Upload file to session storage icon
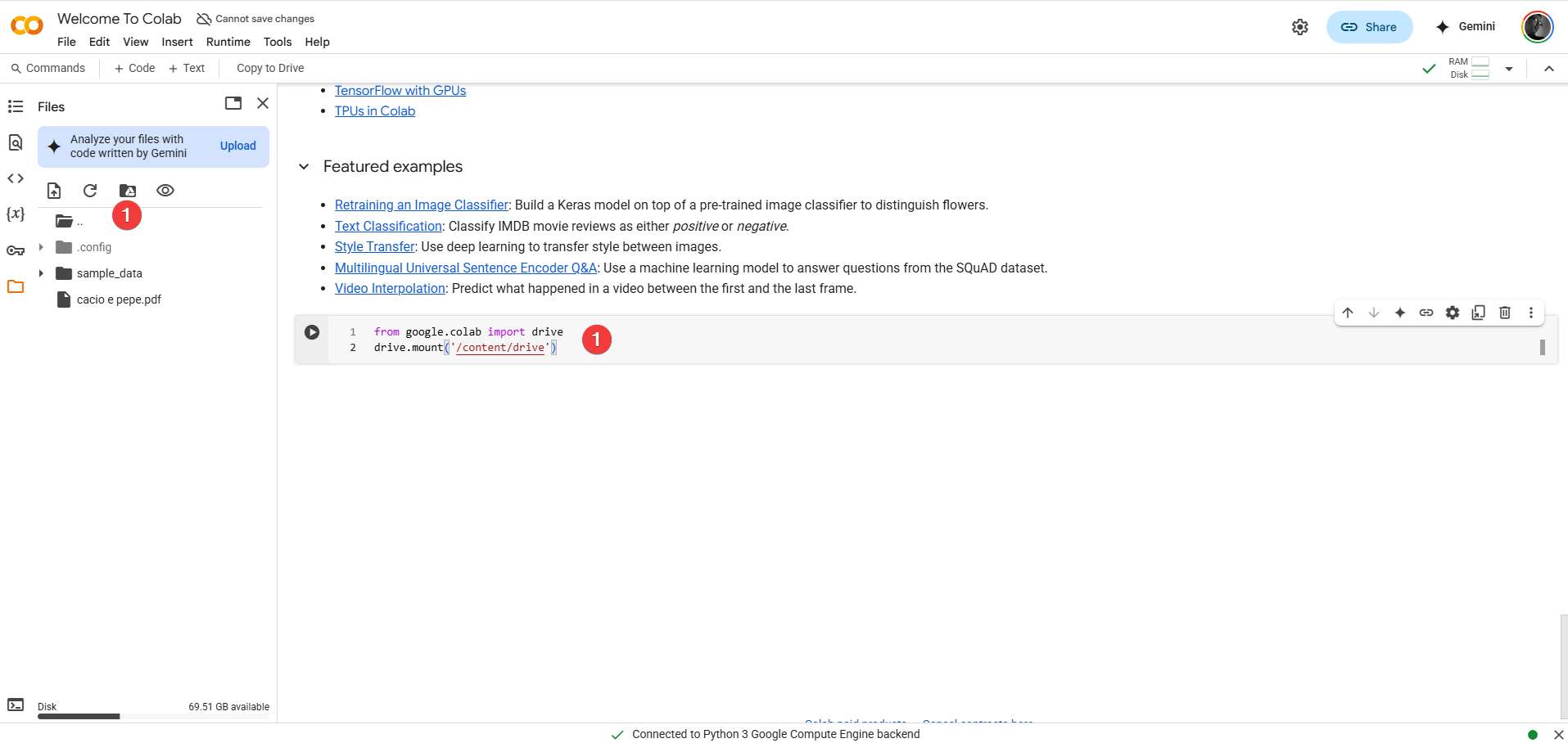 54,191
